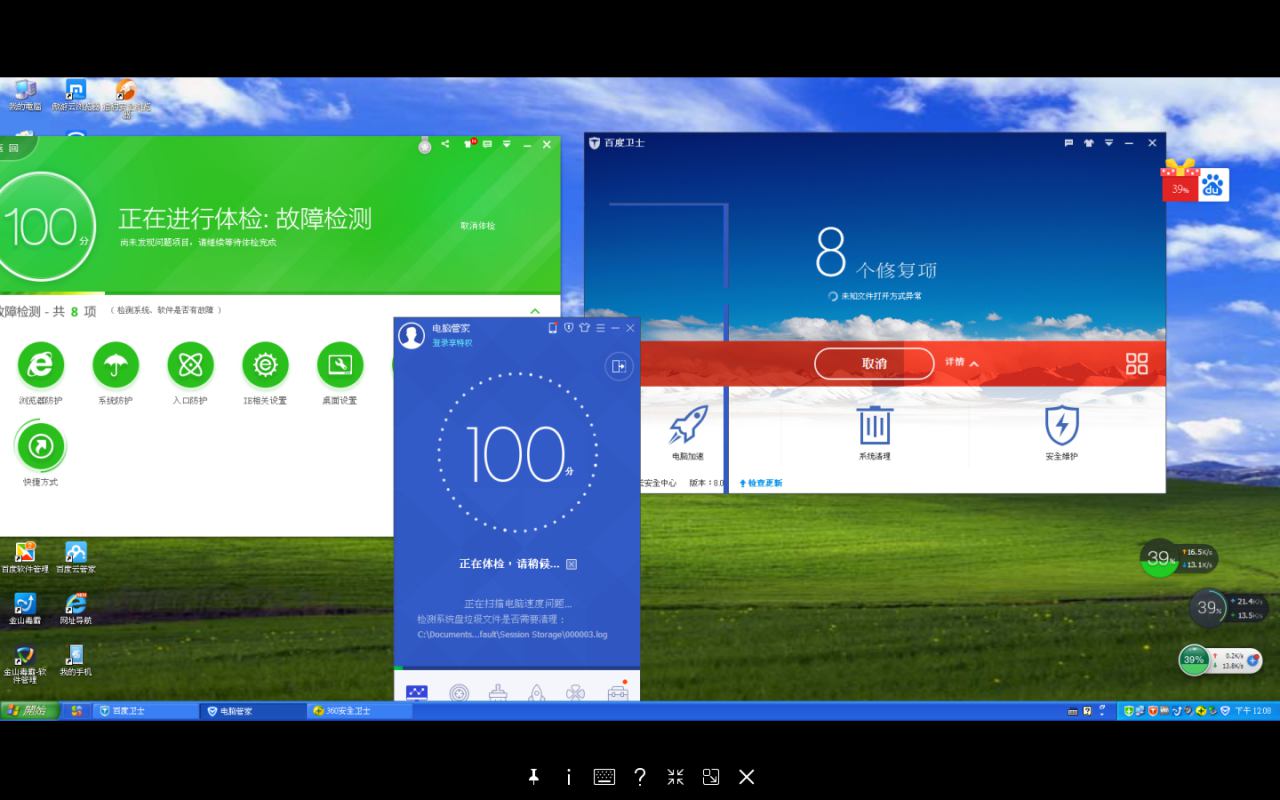The height and width of the screenshot is (800, 1280).
Task: Select the first monitor tab in 电脑管家 bottom bar
Action: (417, 692)
